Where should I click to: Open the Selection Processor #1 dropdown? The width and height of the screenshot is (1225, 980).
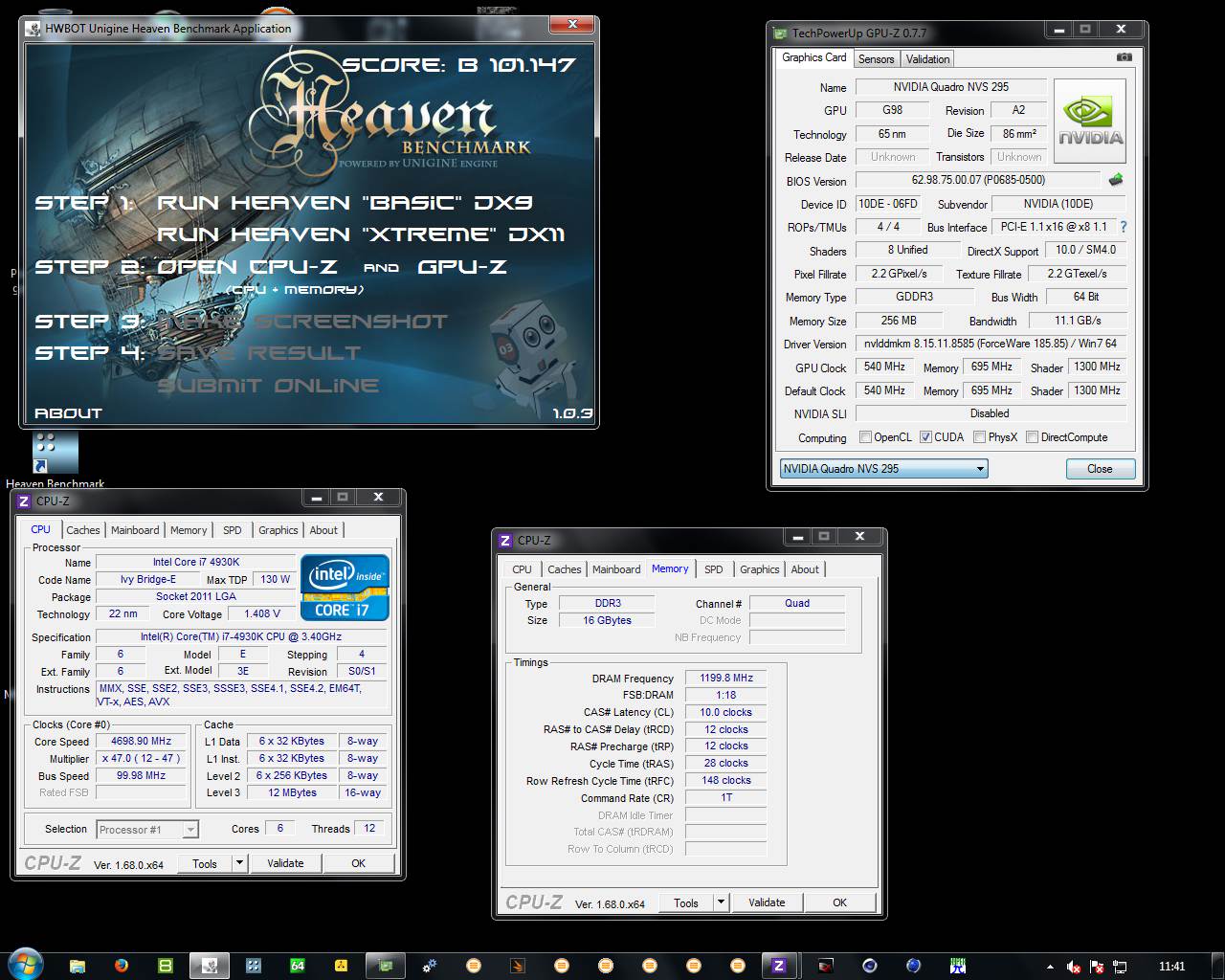click(x=146, y=830)
